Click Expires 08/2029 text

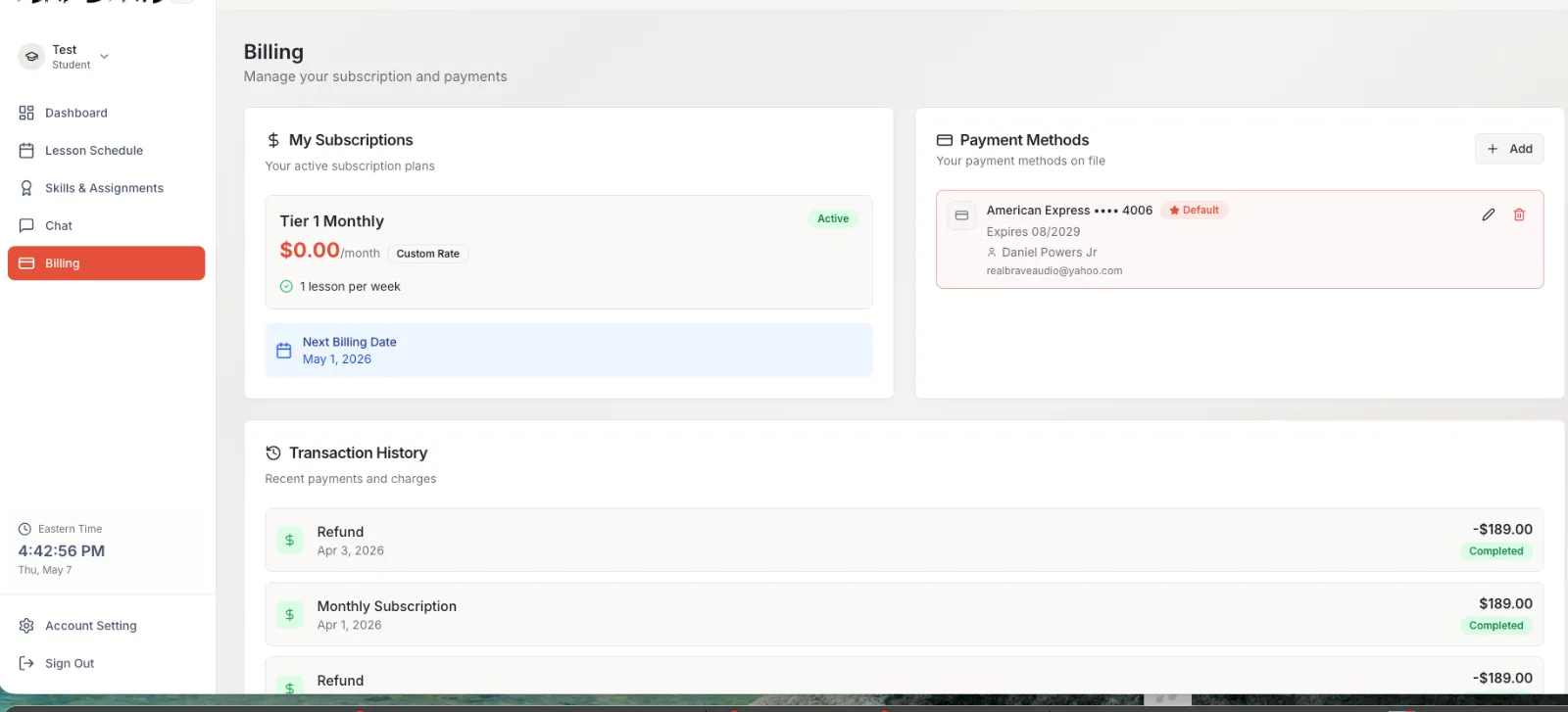[1033, 232]
